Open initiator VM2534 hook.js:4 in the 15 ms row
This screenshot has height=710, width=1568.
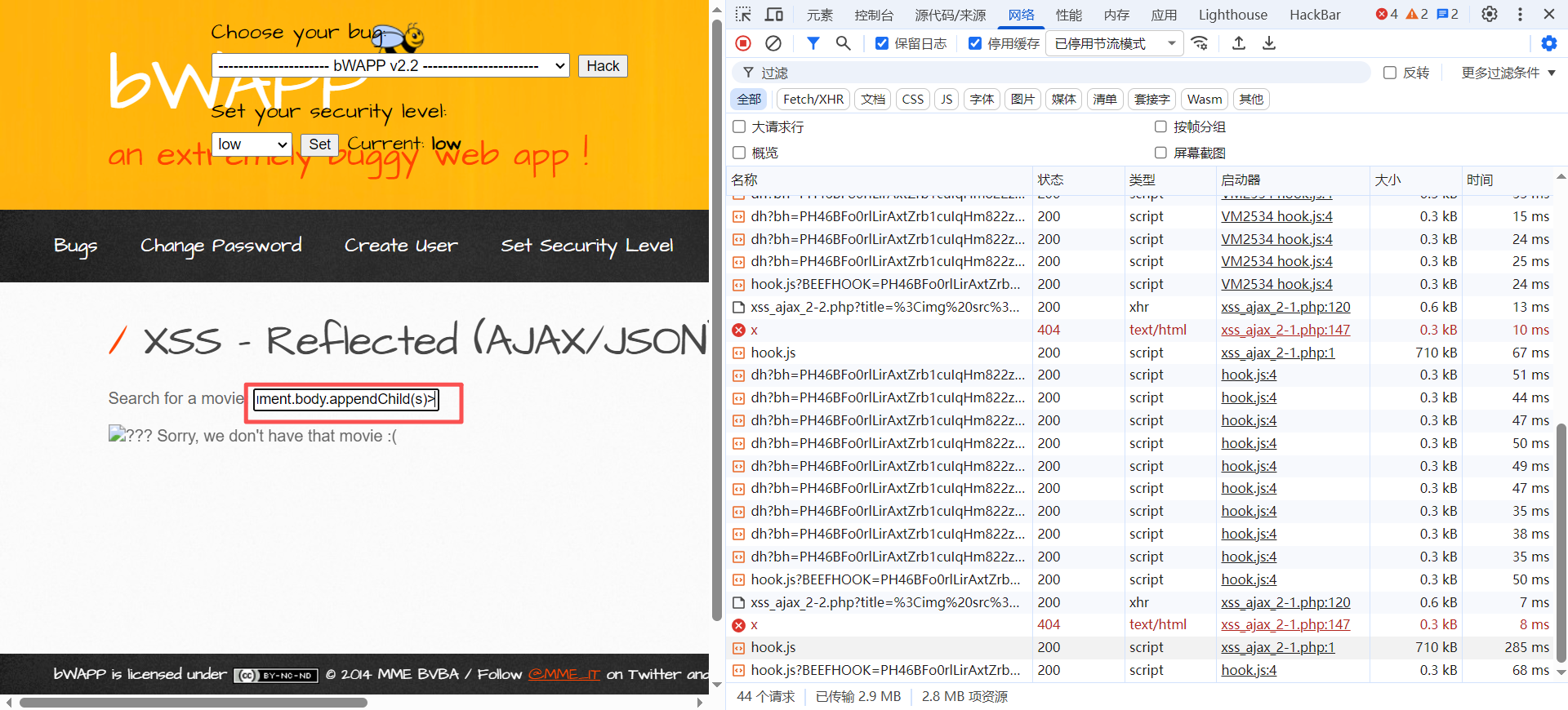click(1276, 216)
